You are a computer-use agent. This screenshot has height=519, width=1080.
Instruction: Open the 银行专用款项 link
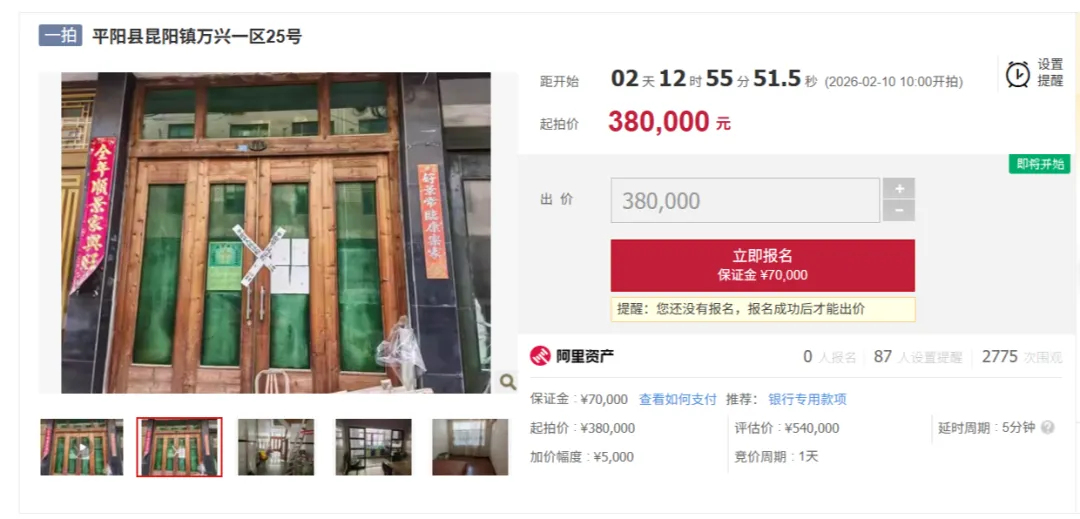point(807,399)
